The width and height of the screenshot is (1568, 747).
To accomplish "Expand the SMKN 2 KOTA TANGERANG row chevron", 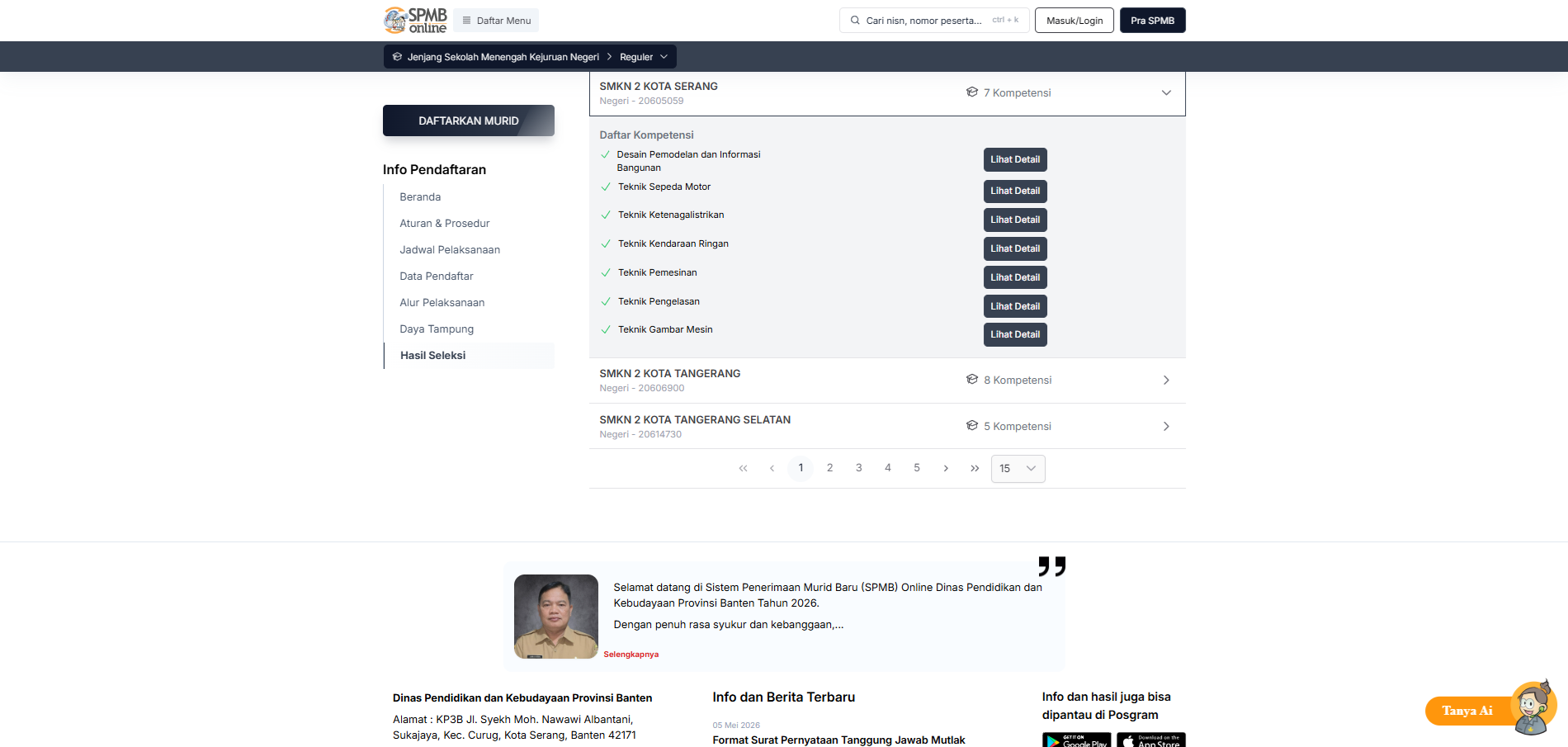I will 1166,381.
